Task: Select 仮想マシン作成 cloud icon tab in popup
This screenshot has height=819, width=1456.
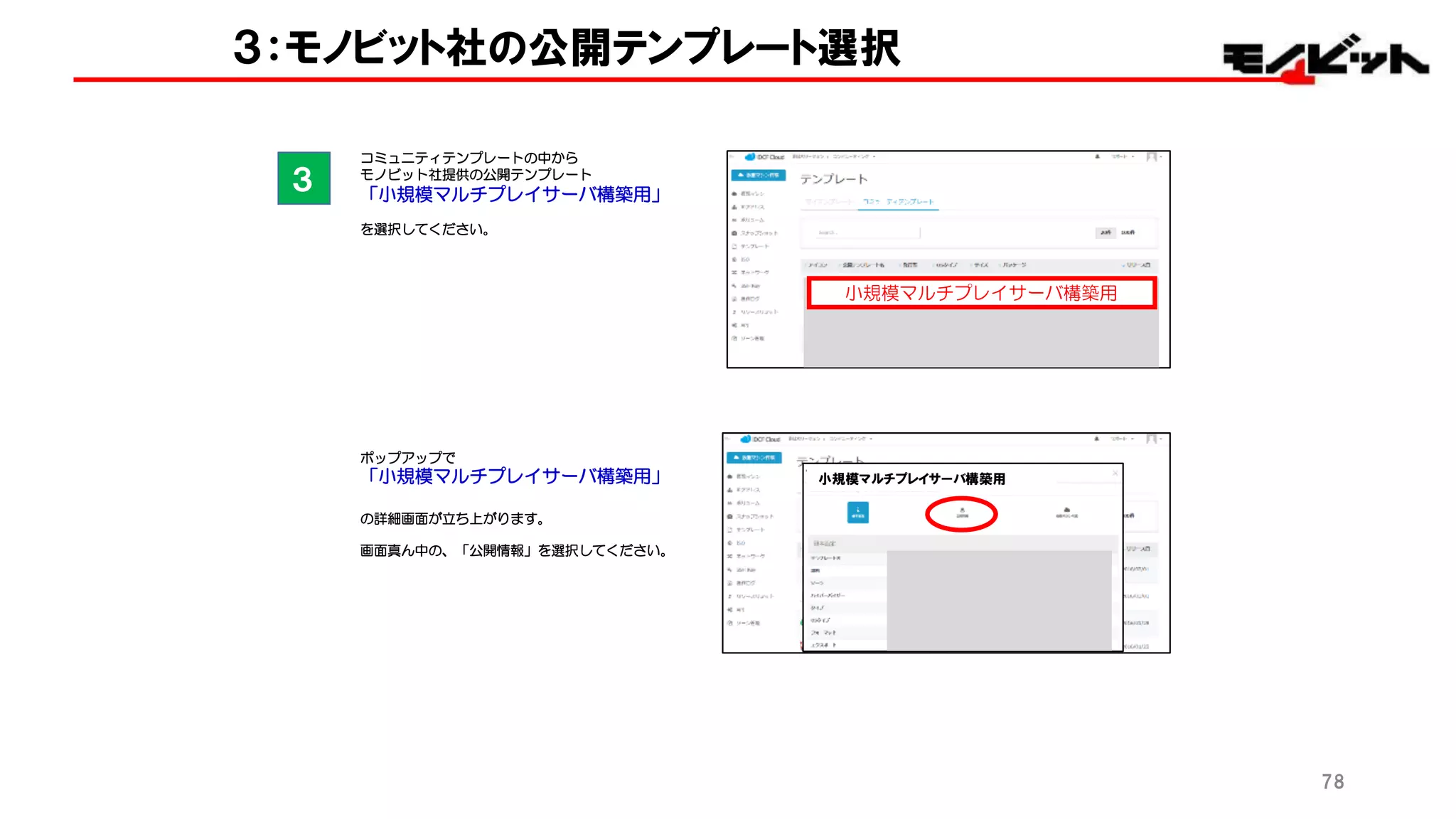Action: [1066, 513]
